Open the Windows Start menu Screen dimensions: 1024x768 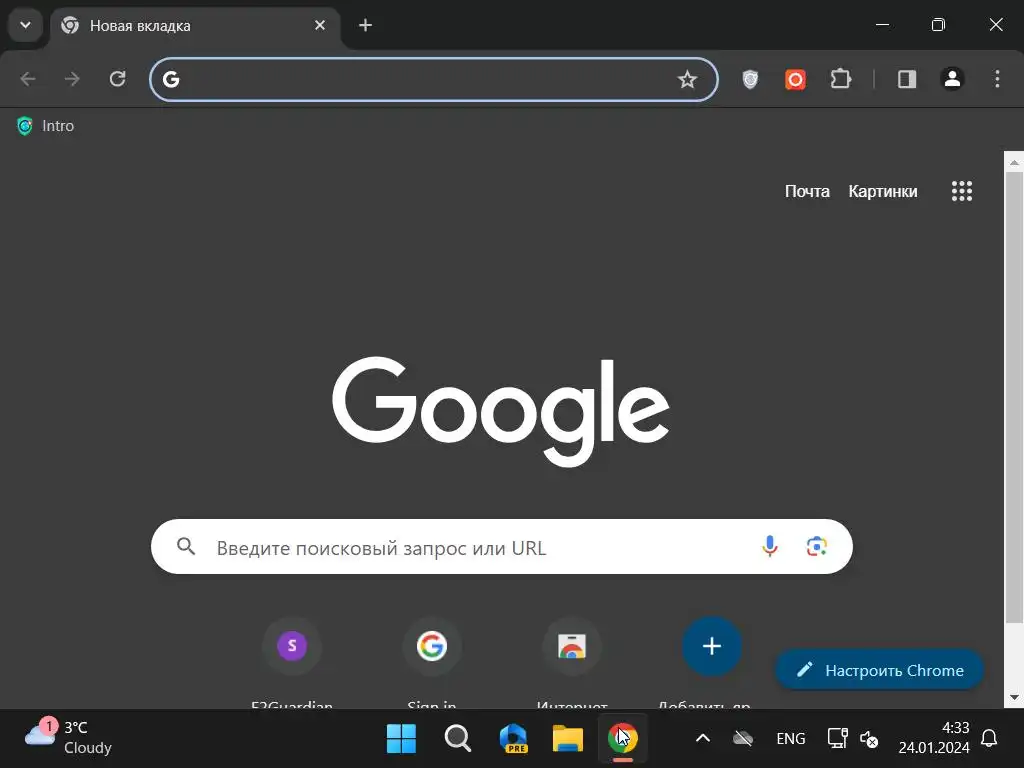click(401, 739)
